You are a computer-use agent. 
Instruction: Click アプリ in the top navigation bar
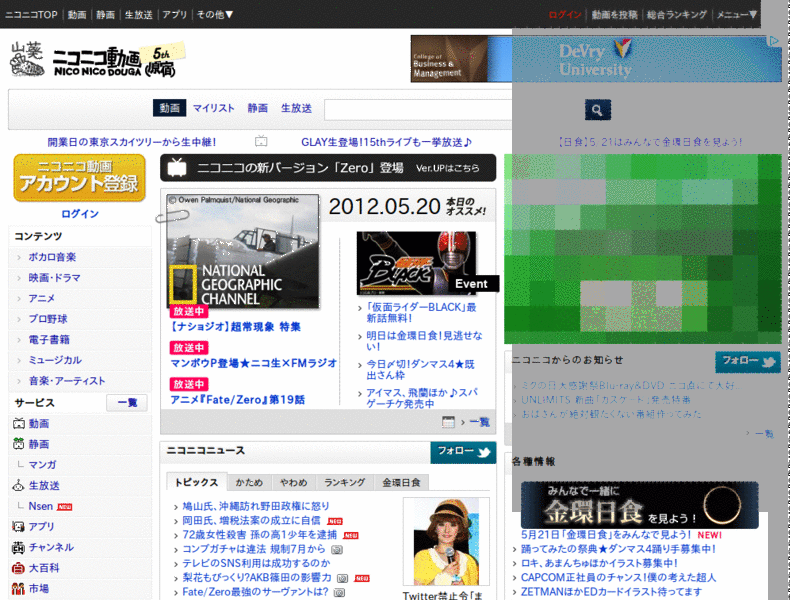pyautogui.click(x=175, y=15)
